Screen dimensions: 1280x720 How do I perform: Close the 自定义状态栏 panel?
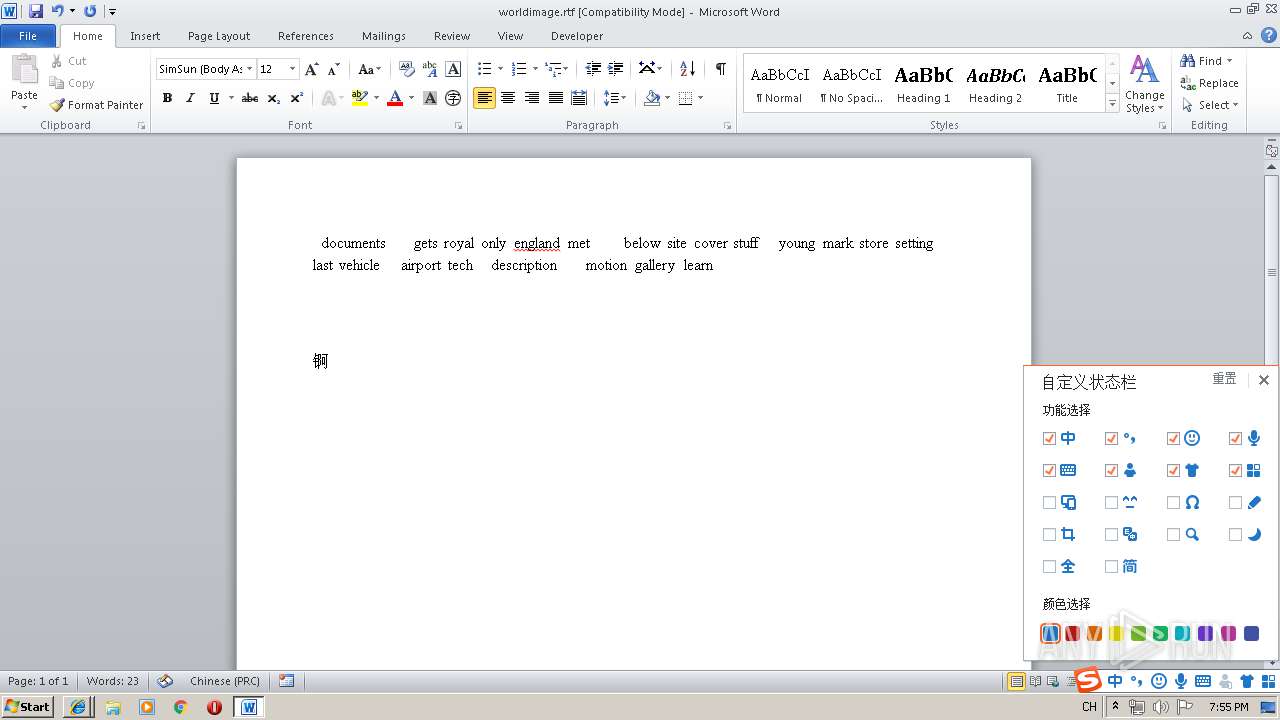tap(1264, 380)
